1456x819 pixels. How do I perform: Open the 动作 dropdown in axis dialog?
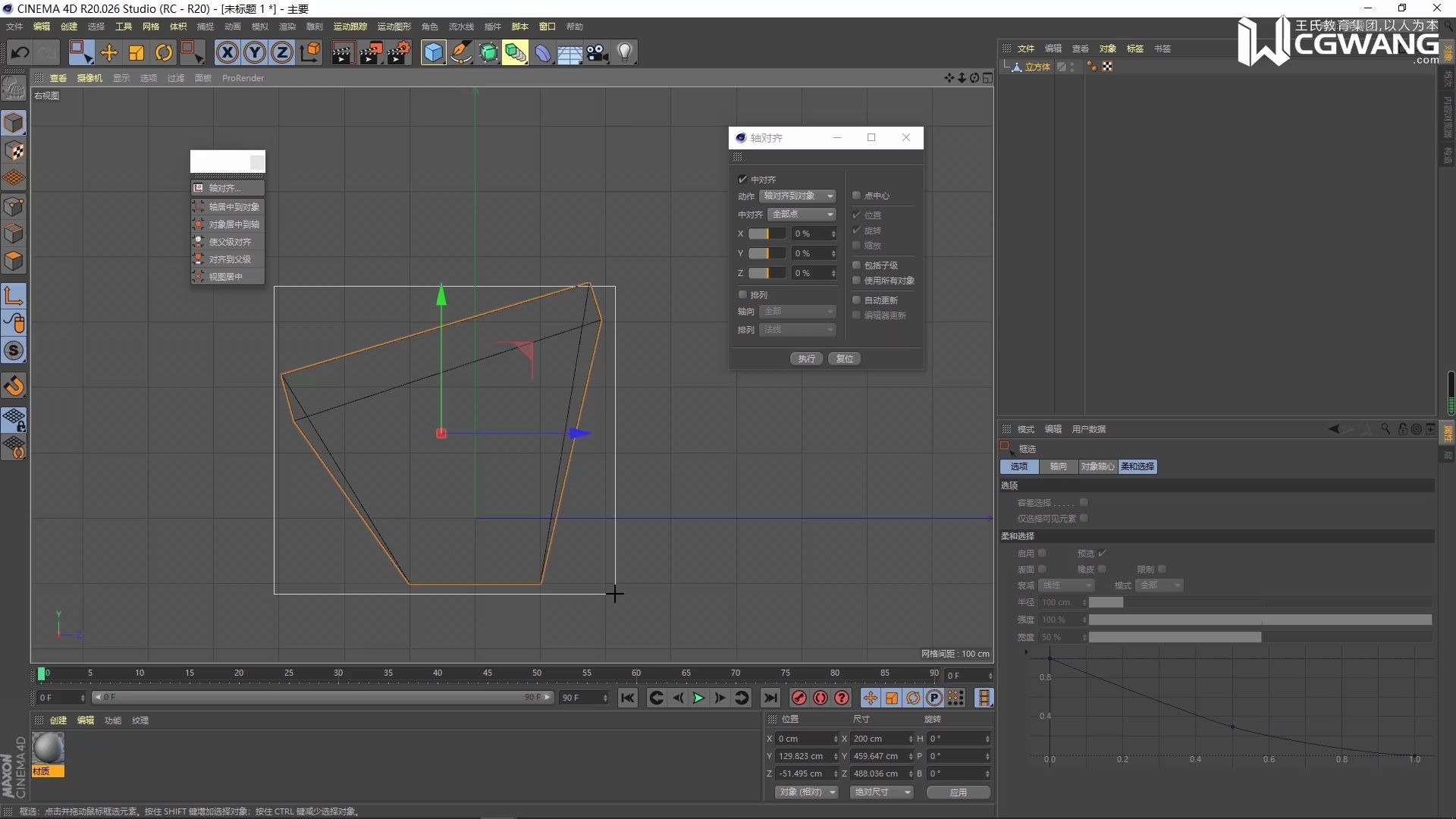[x=797, y=196]
